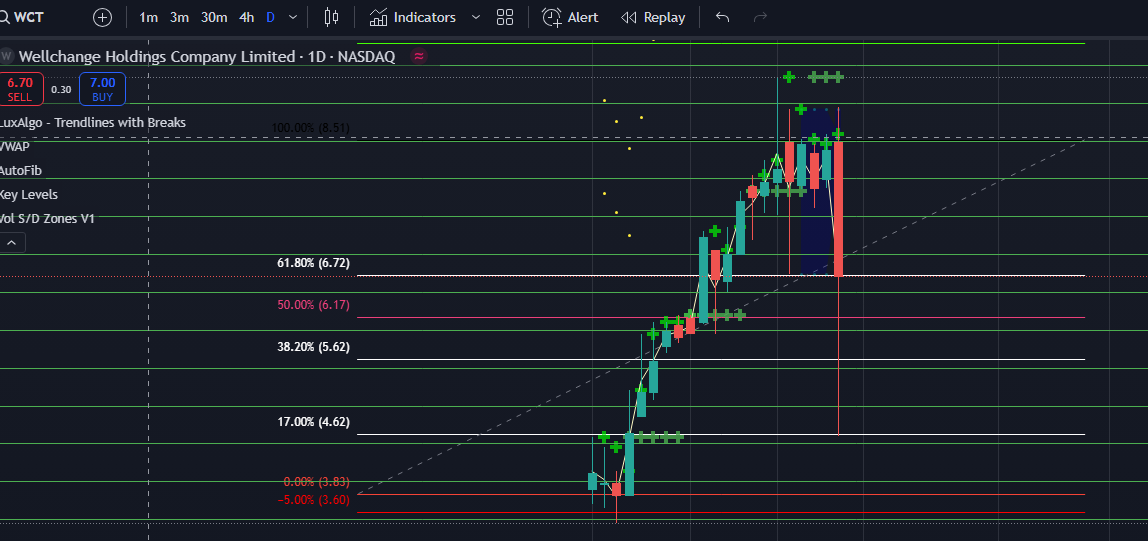The width and height of the screenshot is (1148, 541).
Task: Add a symbol to compare with plus icon
Action: tap(102, 18)
